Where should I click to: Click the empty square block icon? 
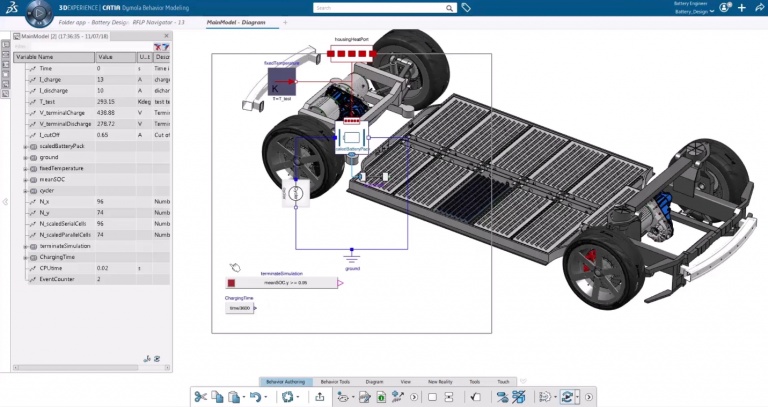pos(432,397)
